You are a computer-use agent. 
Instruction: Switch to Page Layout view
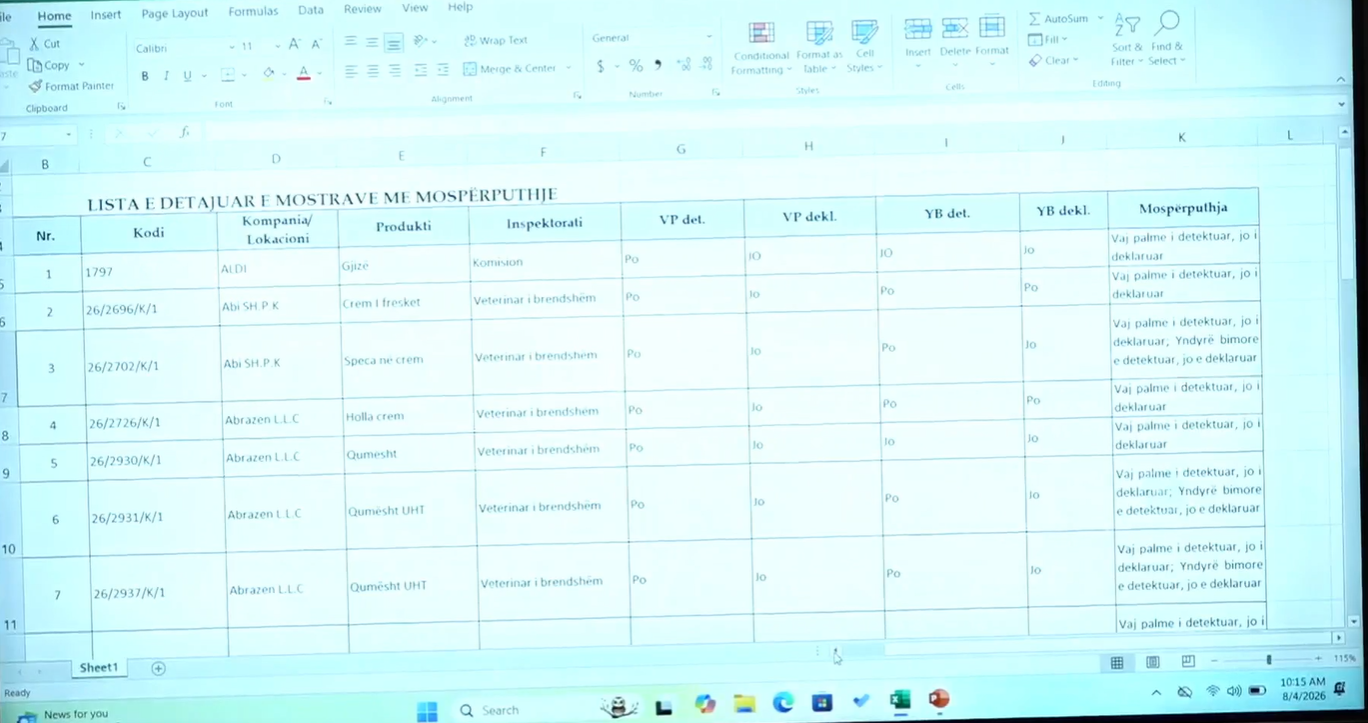(x=1152, y=662)
